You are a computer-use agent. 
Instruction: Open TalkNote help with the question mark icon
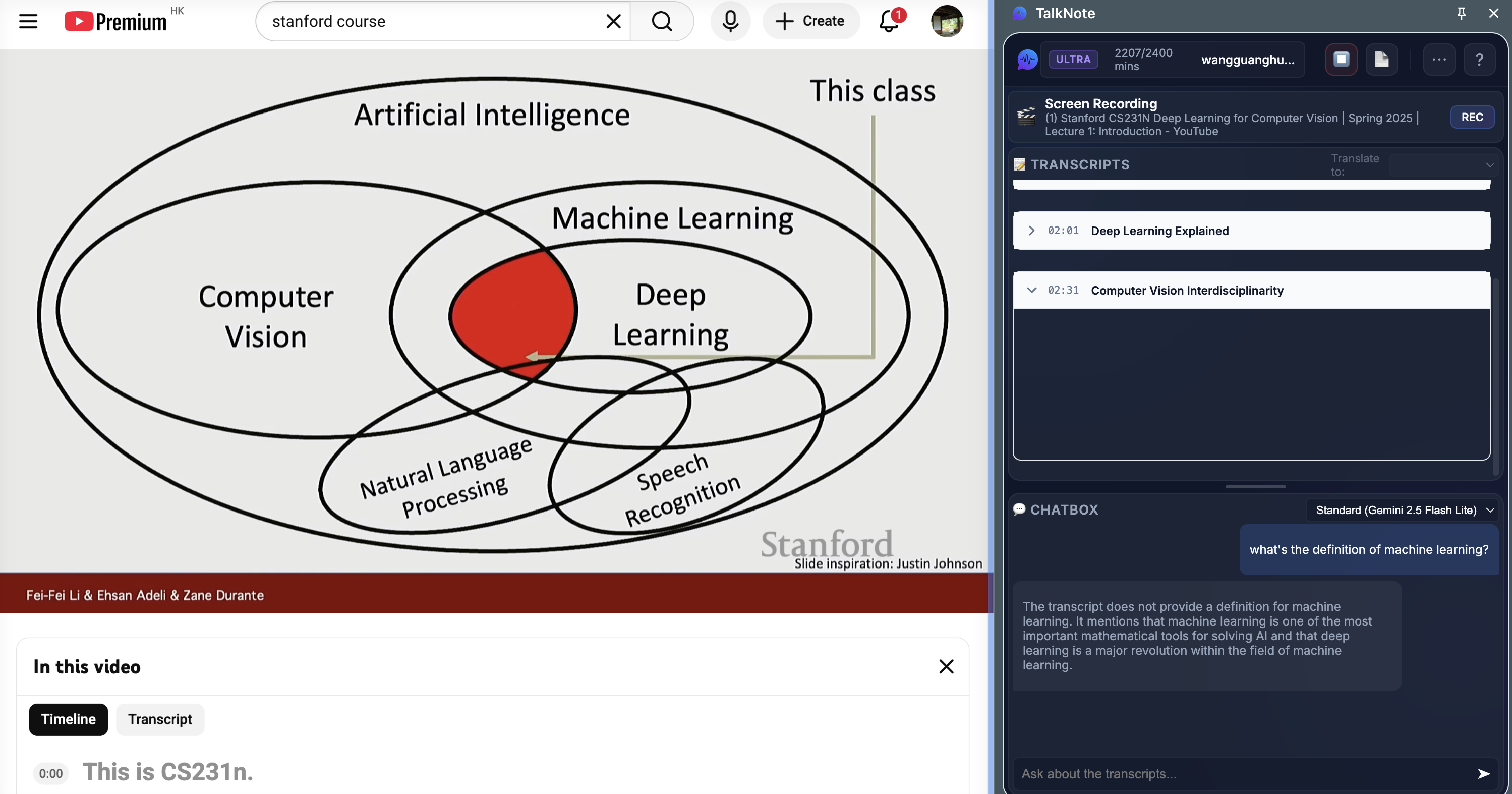tap(1480, 60)
